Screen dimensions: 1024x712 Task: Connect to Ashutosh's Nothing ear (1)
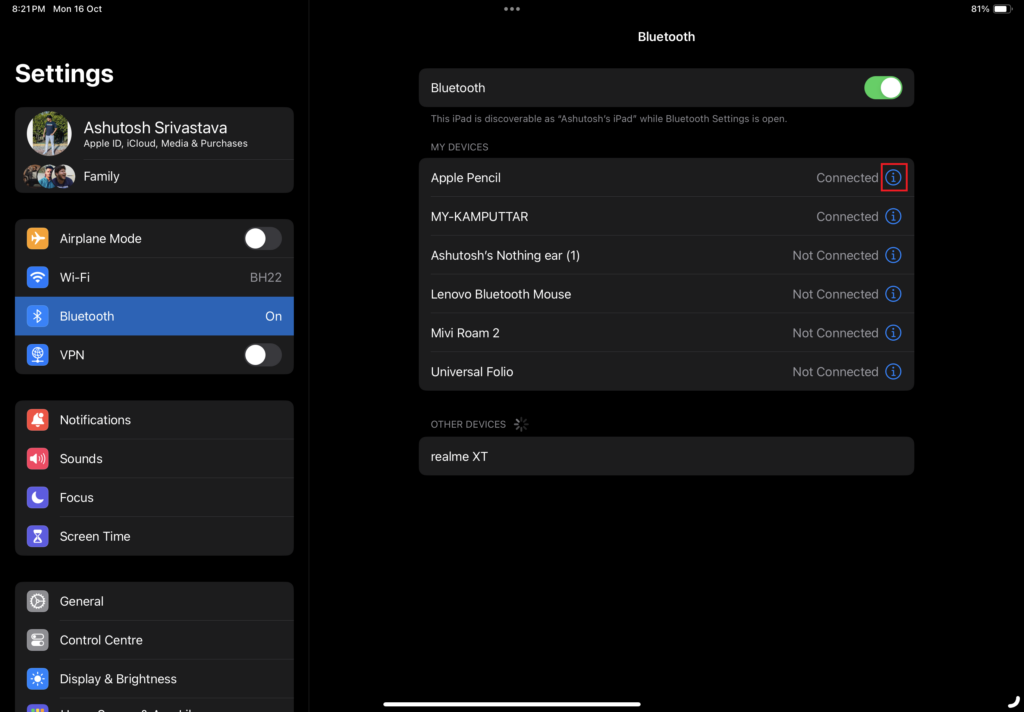(x=666, y=255)
